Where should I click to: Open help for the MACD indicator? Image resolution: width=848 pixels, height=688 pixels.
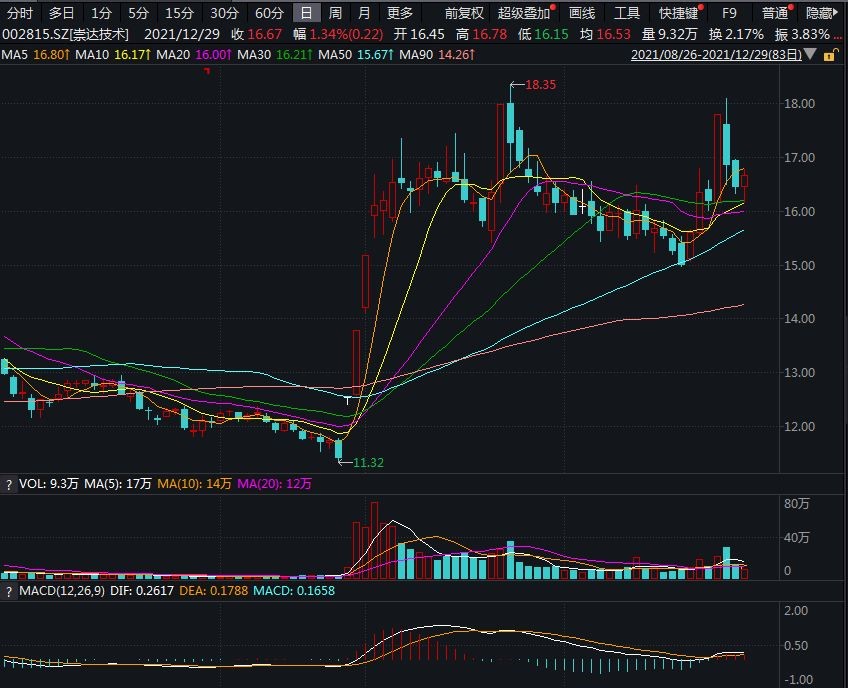[x=8, y=591]
